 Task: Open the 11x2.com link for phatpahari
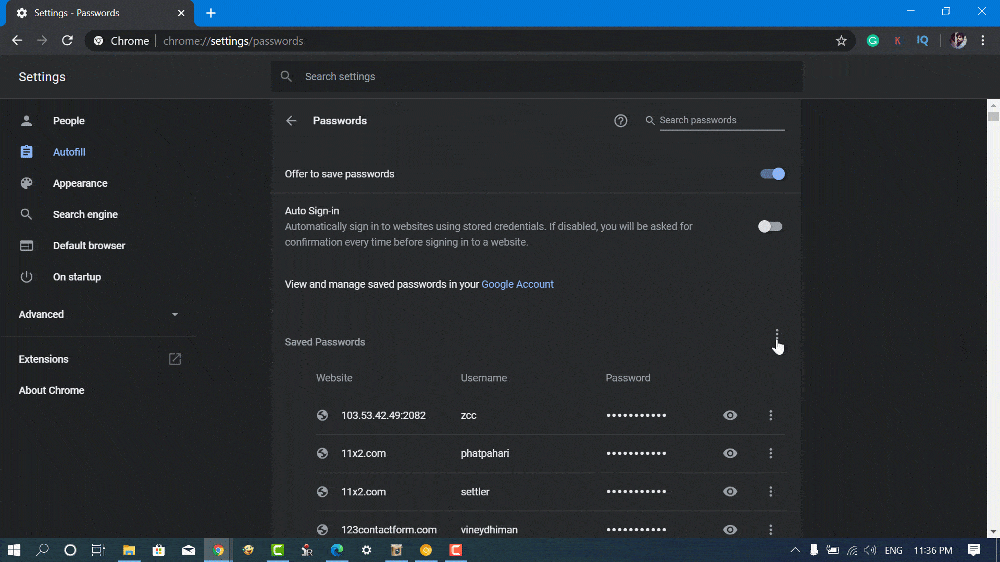tap(364, 454)
